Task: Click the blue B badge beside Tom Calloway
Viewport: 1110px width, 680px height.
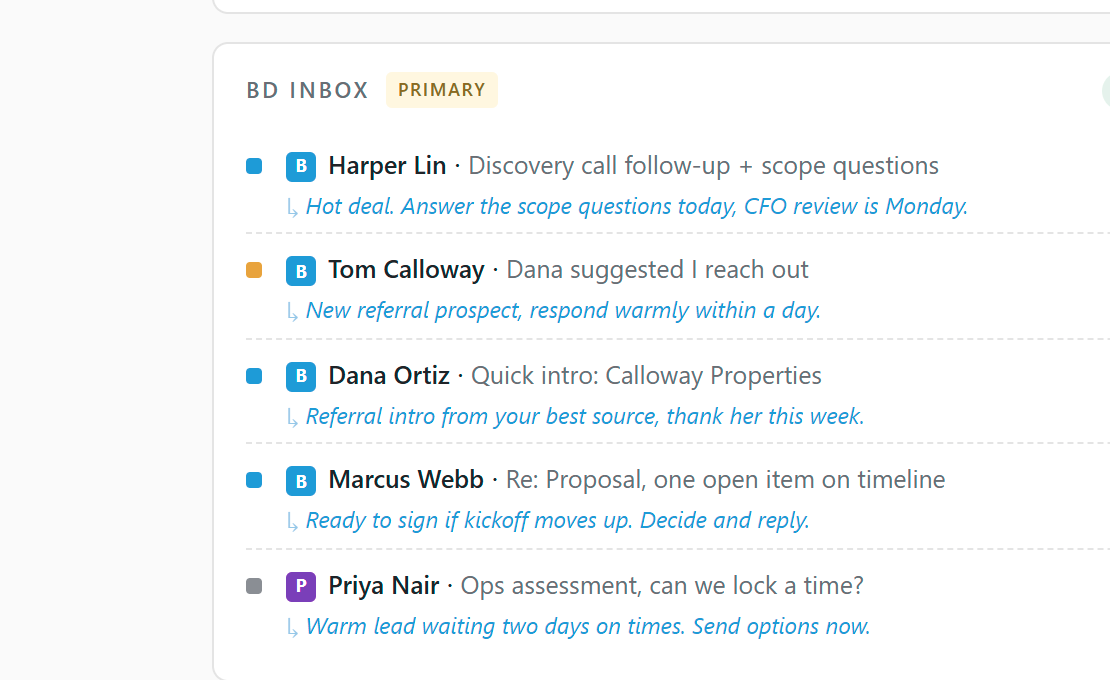Action: 301,271
